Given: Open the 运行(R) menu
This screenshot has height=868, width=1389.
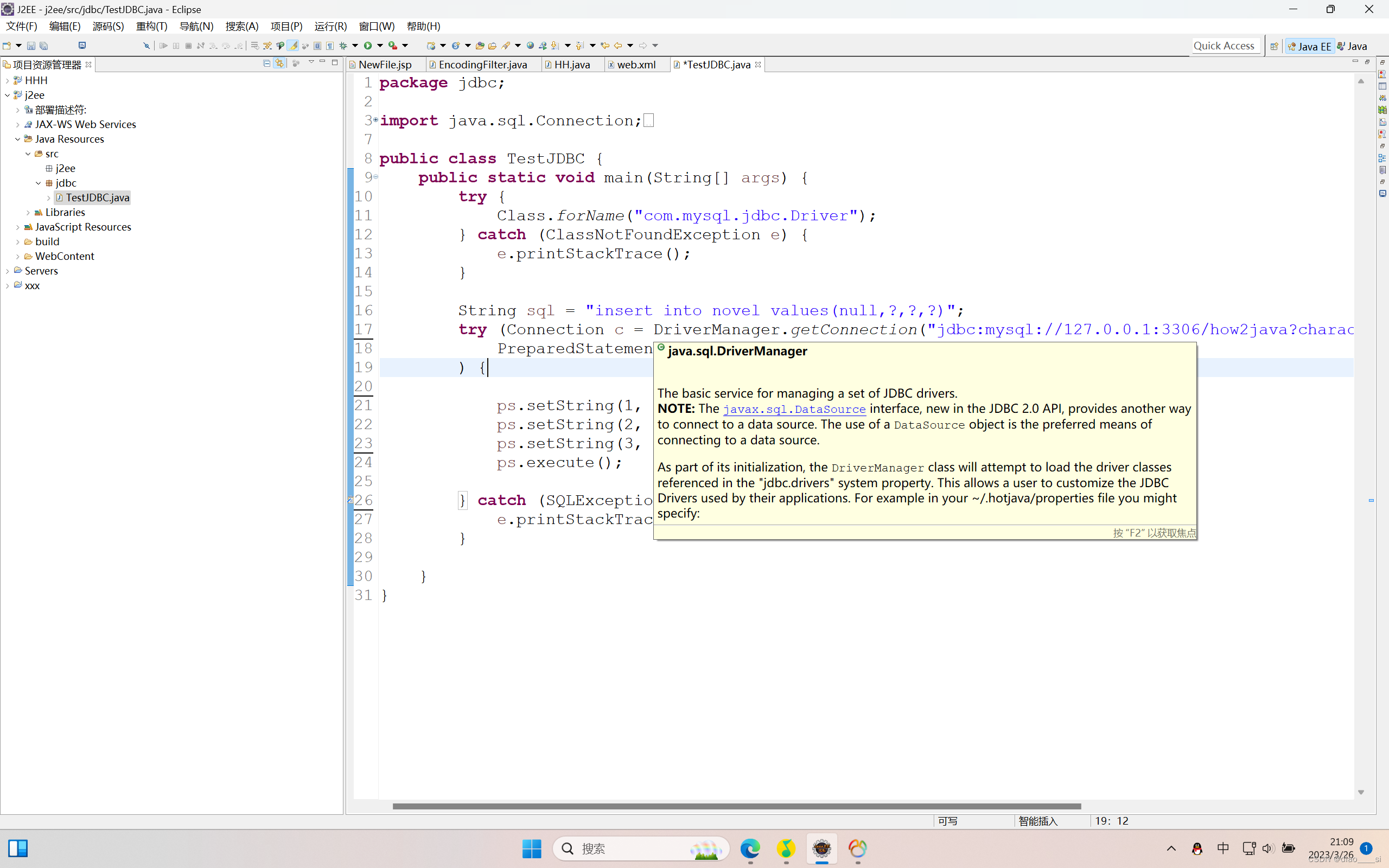Looking at the screenshot, I should (x=330, y=27).
